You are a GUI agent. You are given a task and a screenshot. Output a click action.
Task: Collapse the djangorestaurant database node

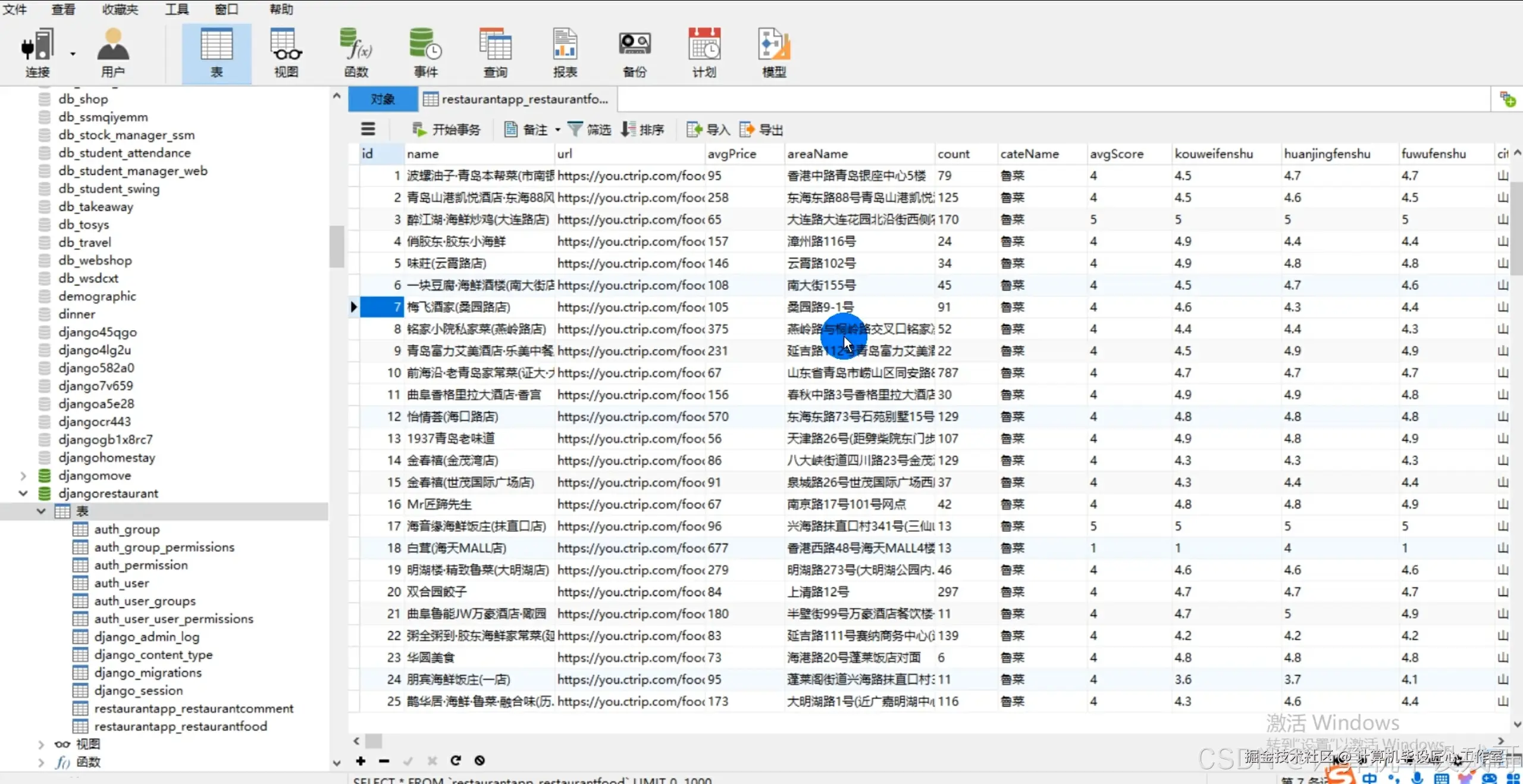[23, 493]
